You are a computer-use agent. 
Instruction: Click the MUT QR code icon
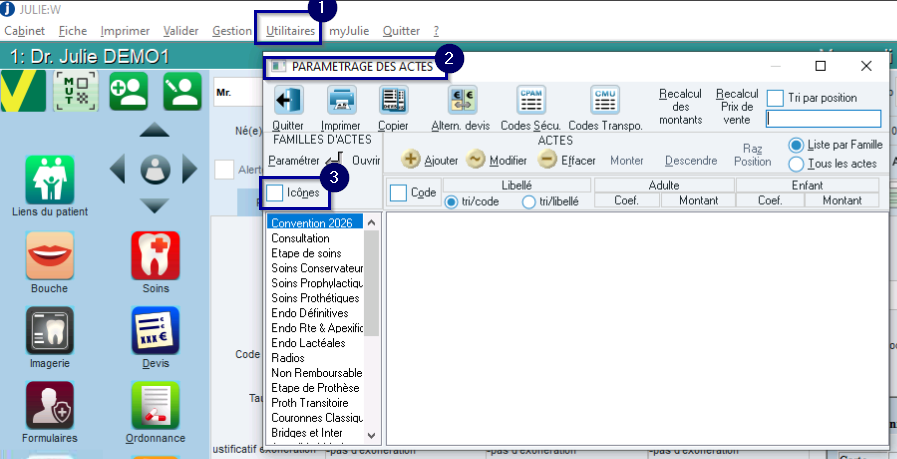coord(76,92)
